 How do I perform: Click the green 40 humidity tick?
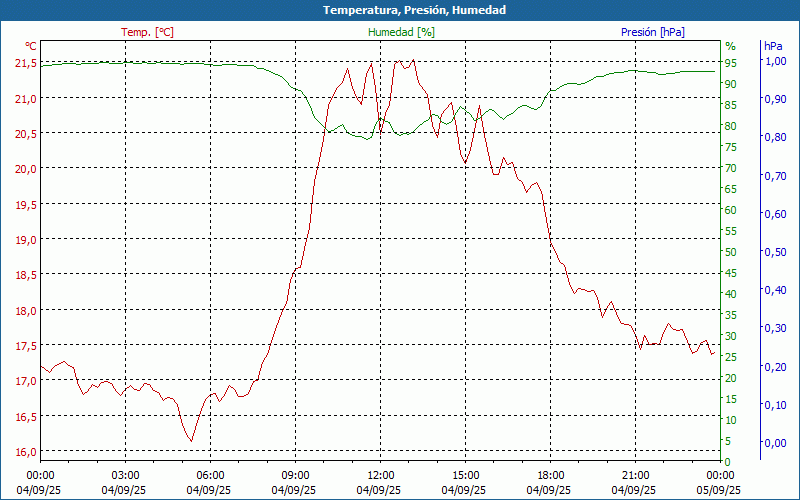tap(731, 294)
